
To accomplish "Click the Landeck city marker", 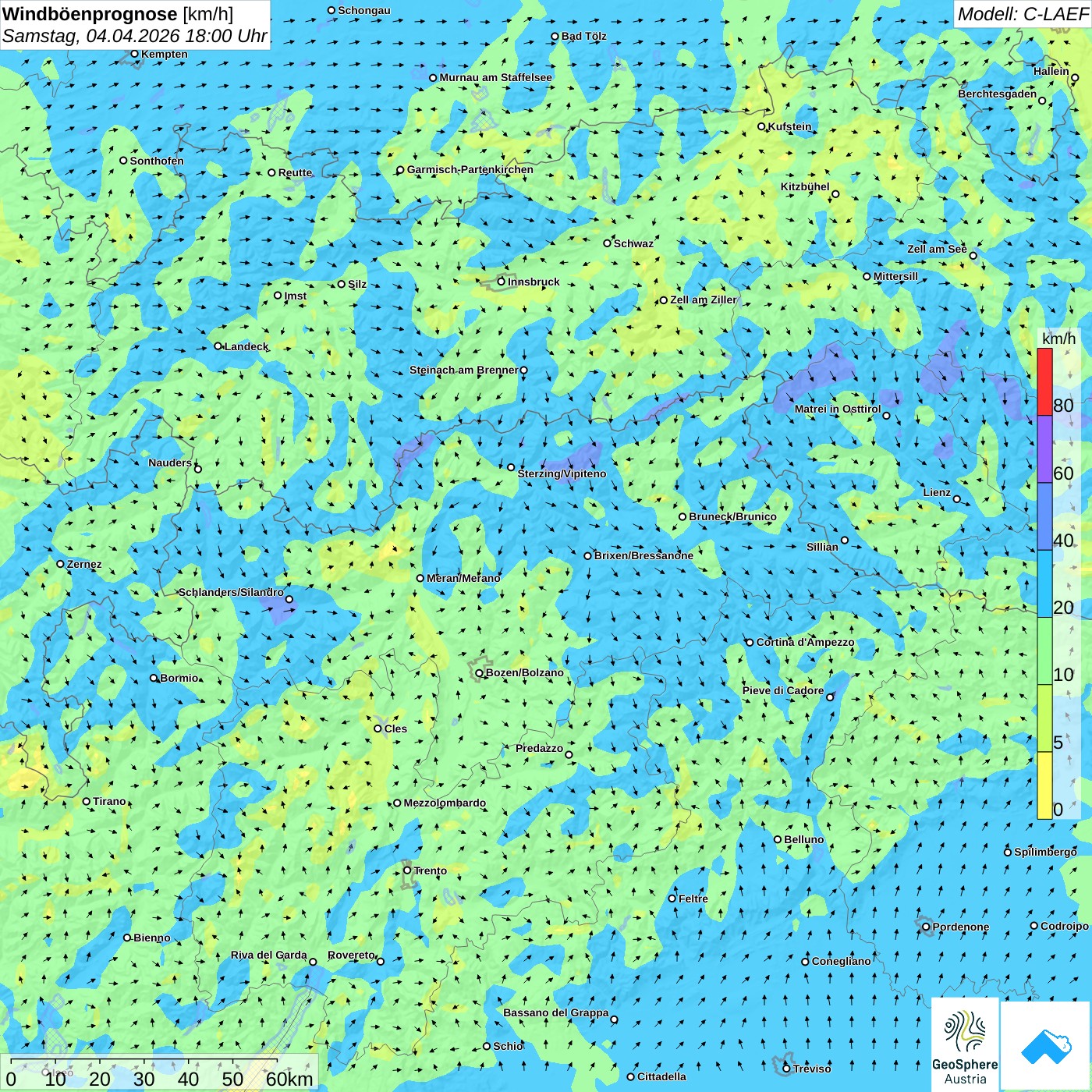I will 218,346.
